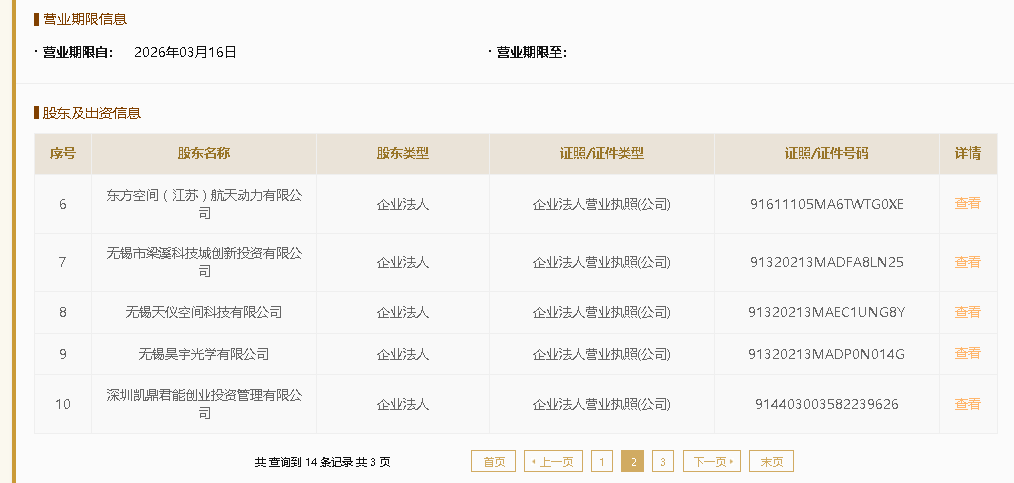Click the 股东及出资信息 section heading
1014x483 pixels.
91,113
